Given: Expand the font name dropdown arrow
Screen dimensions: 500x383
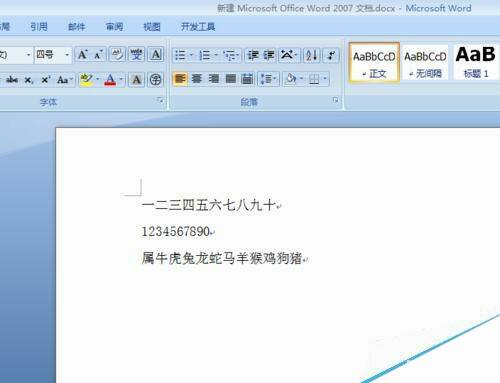Looking at the screenshot, I should [x=29, y=54].
